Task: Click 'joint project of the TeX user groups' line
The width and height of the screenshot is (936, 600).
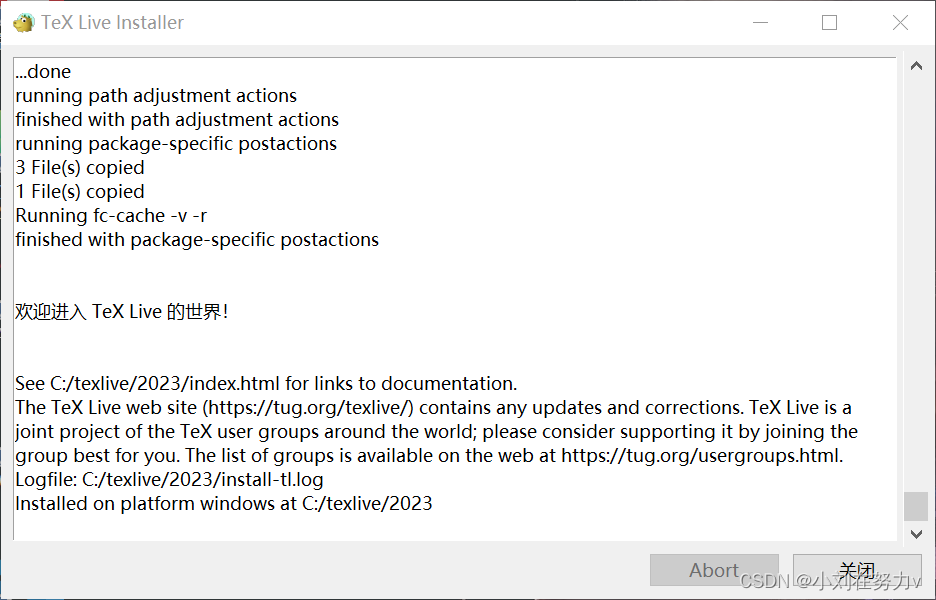Action: click(x=436, y=432)
